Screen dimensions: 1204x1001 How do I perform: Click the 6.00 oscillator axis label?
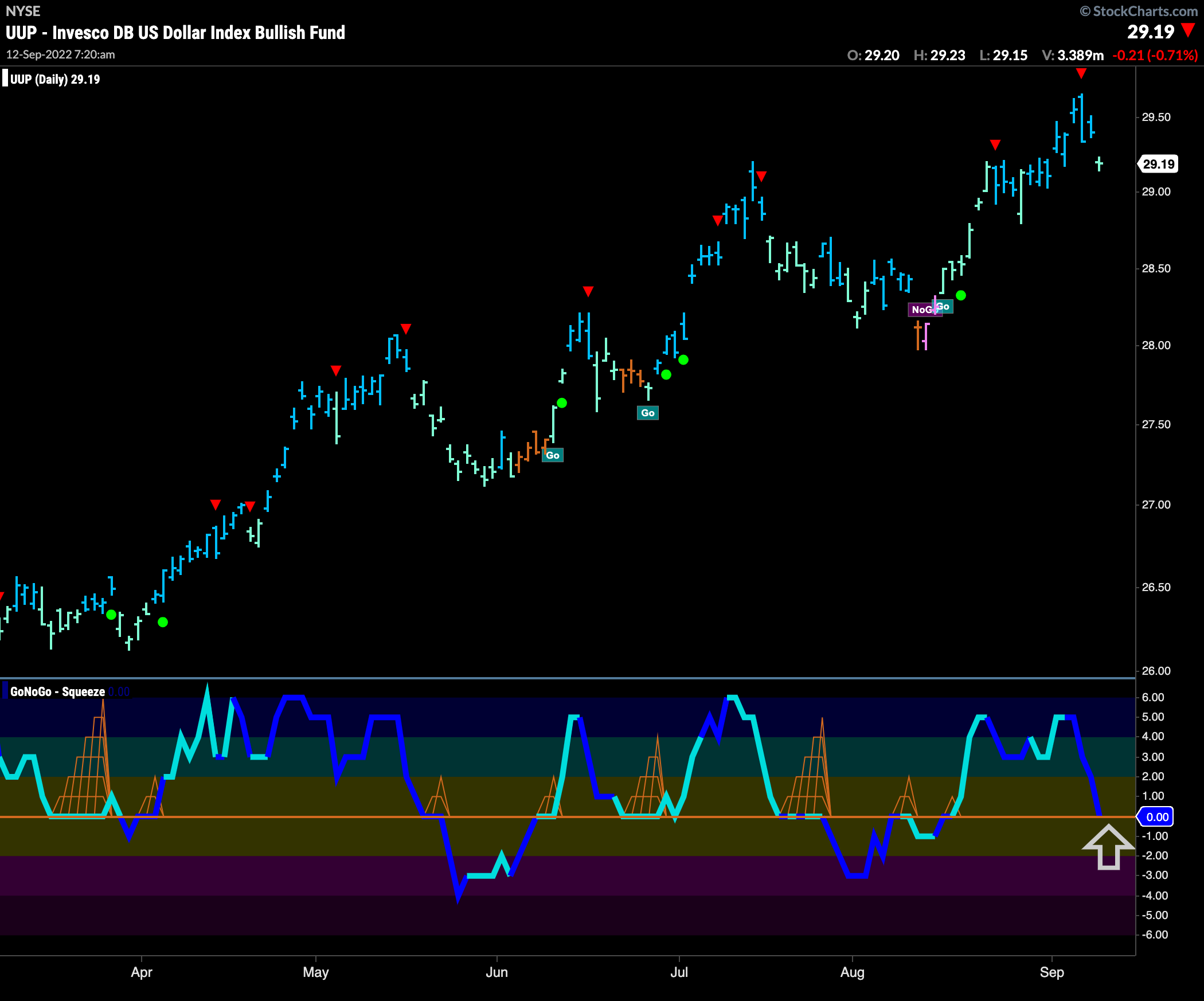1153,697
